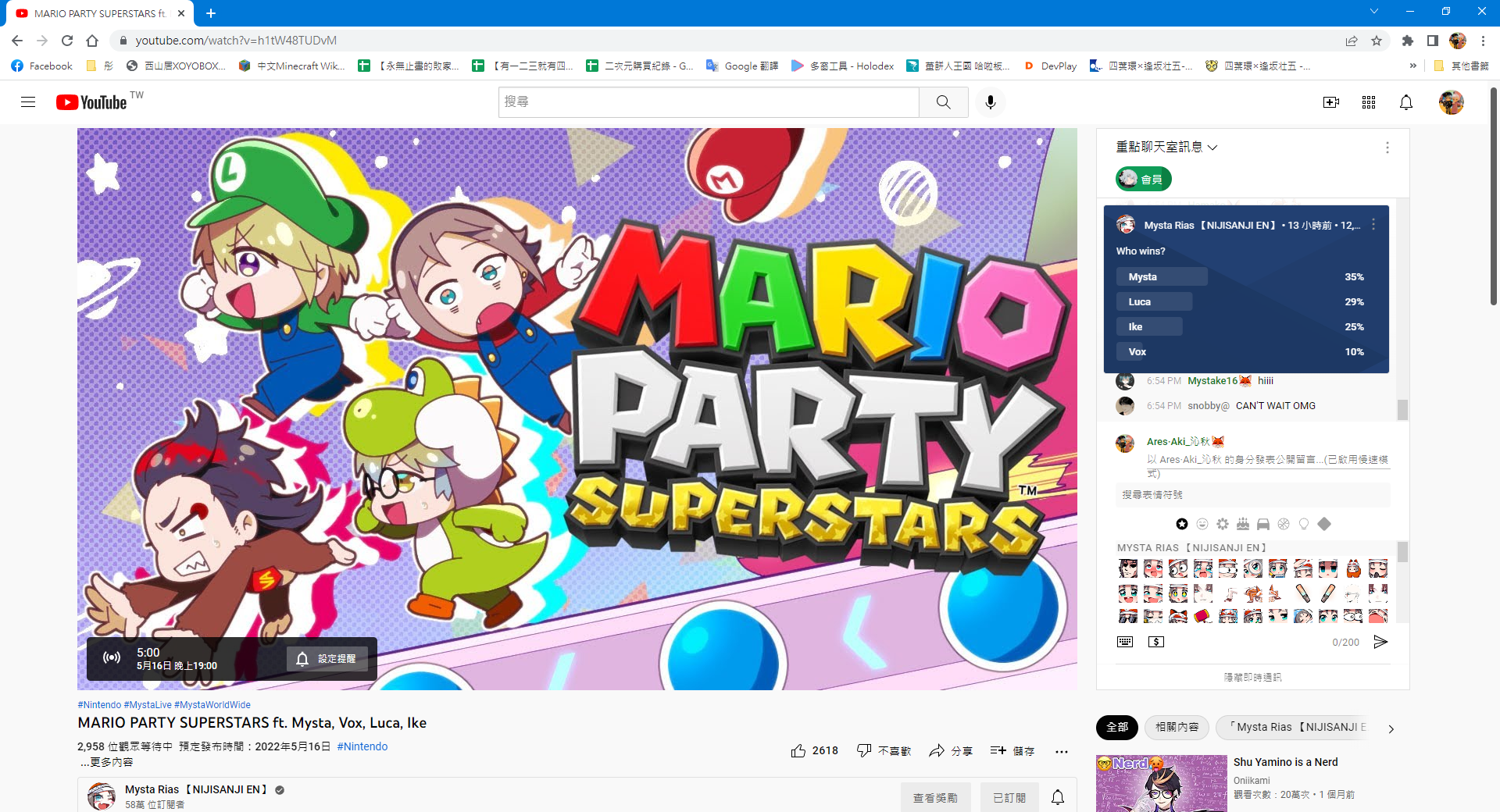Image resolution: width=1500 pixels, height=812 pixels.
Task: Switch to keyboard input in chat
Action: [1125, 642]
